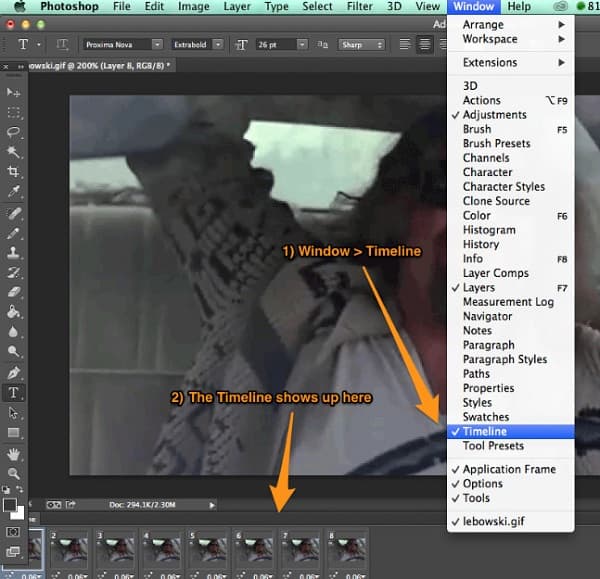Toggle Tools panel visibility in menu
Screen dimensions: 600x579
point(510,498)
